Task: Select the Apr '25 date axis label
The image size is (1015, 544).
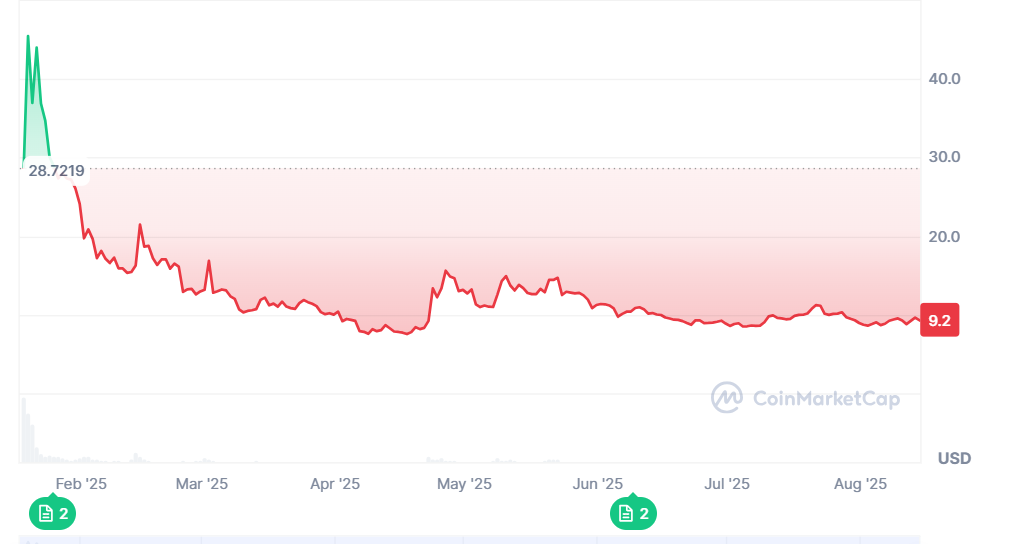Action: point(335,484)
